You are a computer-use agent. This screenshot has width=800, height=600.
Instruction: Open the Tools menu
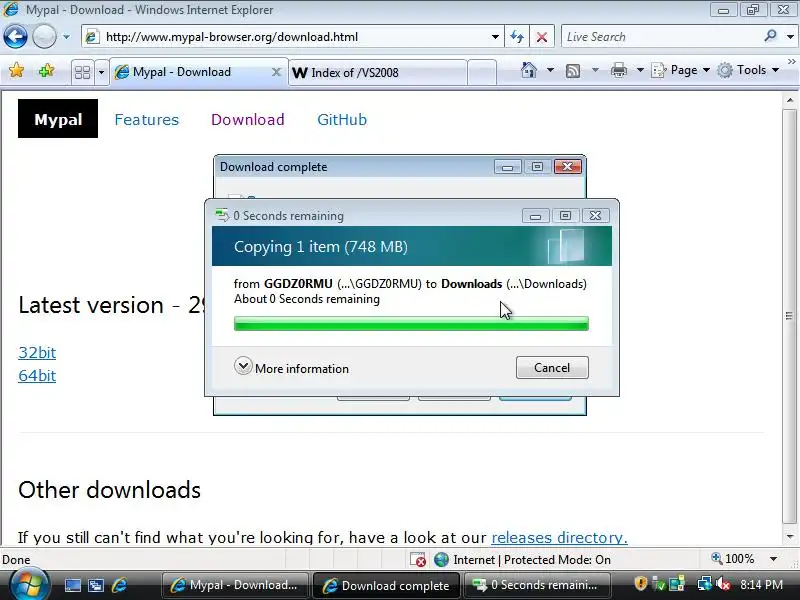(x=748, y=70)
